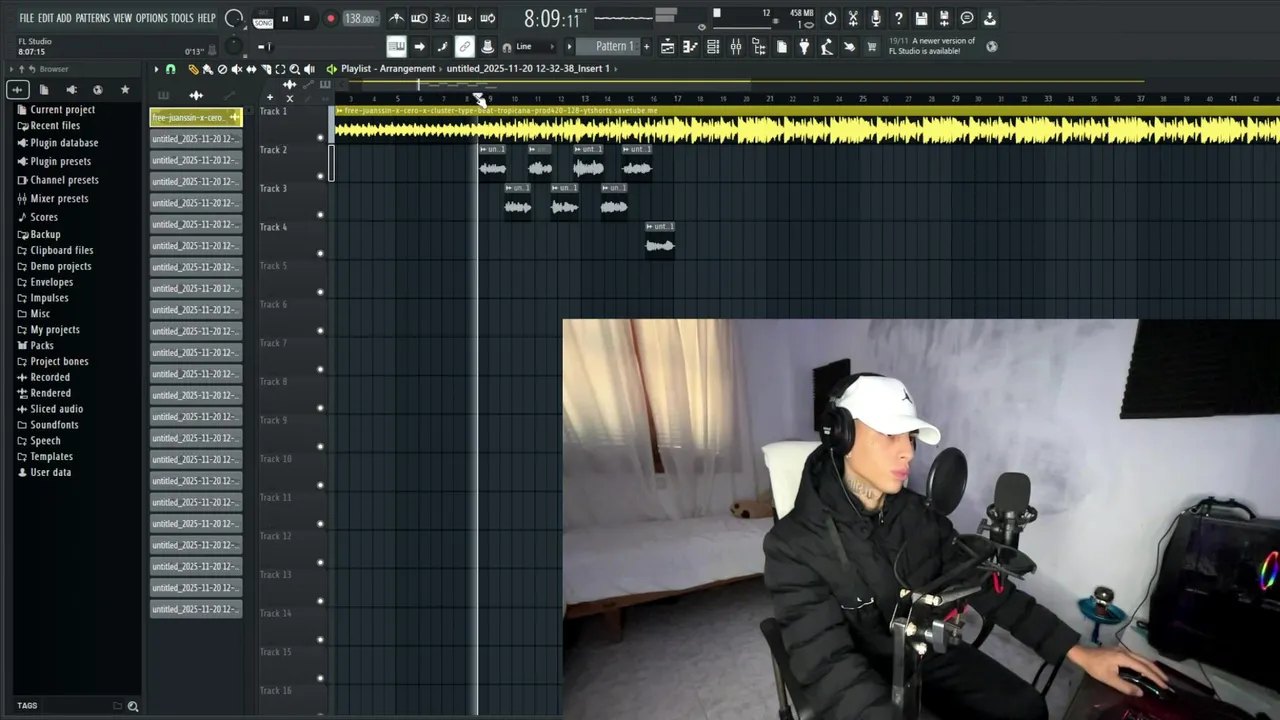Pause playback with the pause button
Image resolution: width=1280 pixels, height=720 pixels.
pos(285,18)
